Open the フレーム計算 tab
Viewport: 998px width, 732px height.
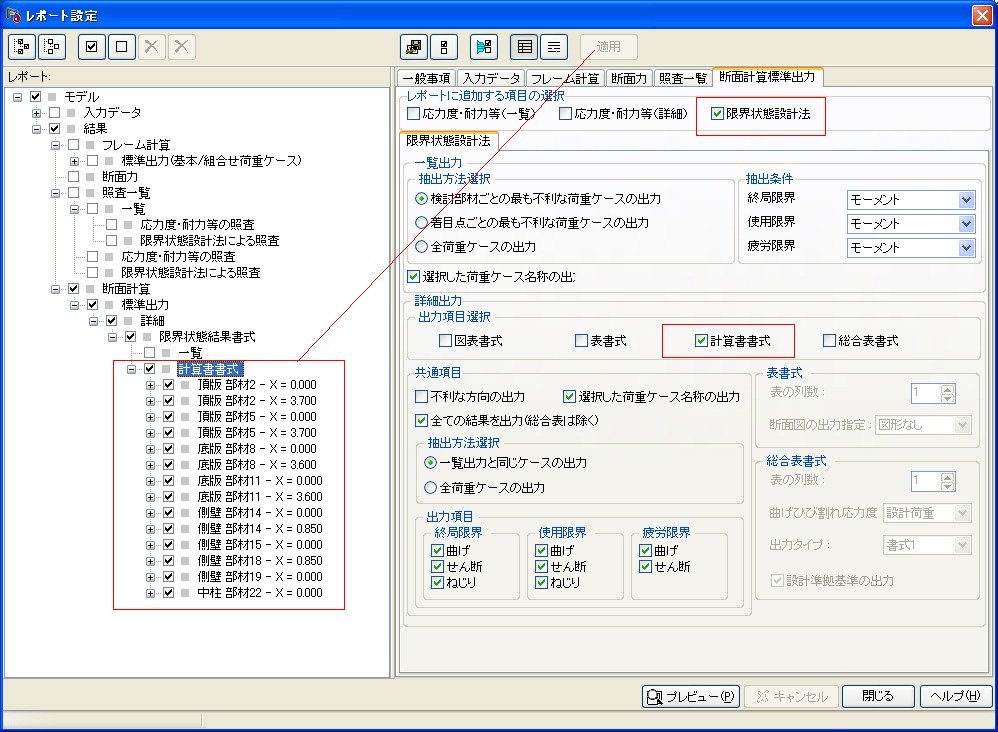coord(565,78)
